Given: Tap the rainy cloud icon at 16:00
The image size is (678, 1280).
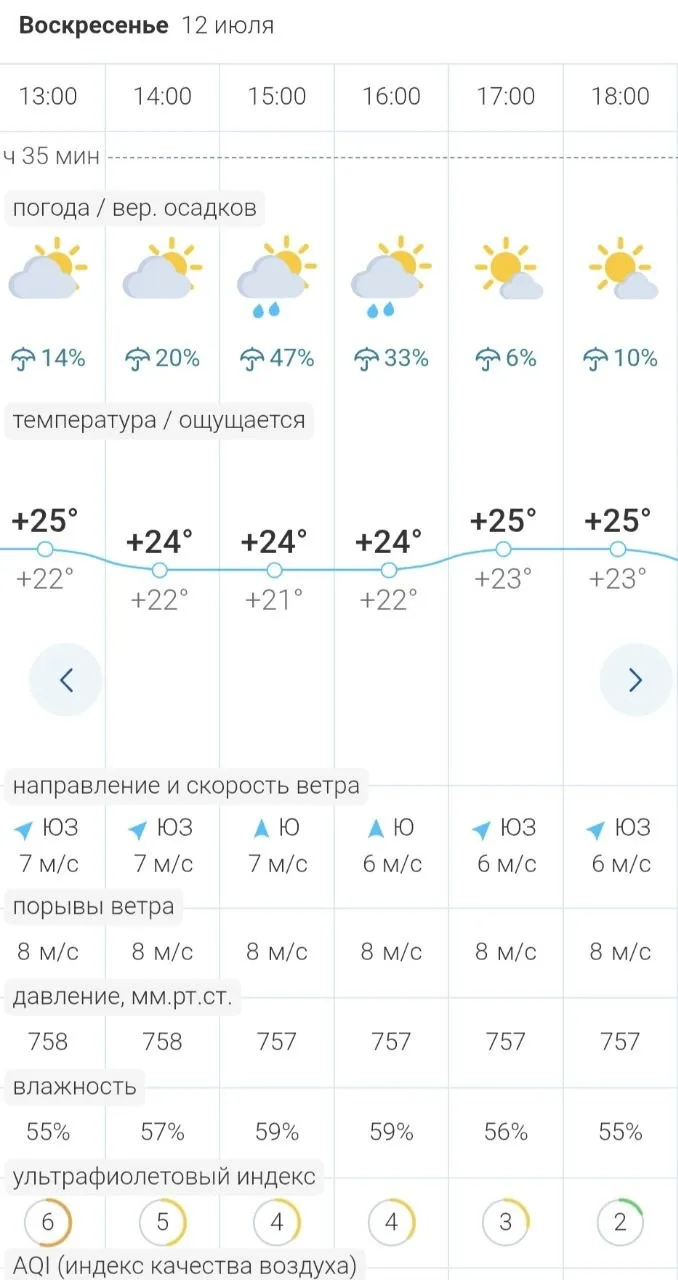Looking at the screenshot, I should coord(391,277).
